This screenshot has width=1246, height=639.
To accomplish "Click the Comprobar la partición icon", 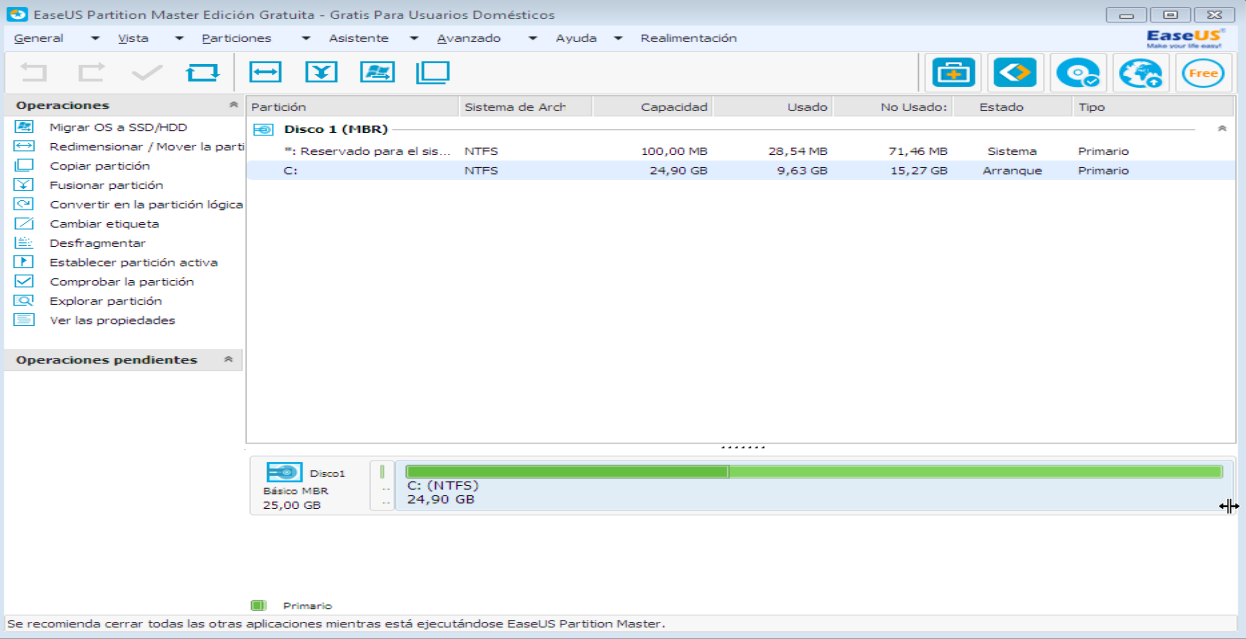I will coord(24,282).
